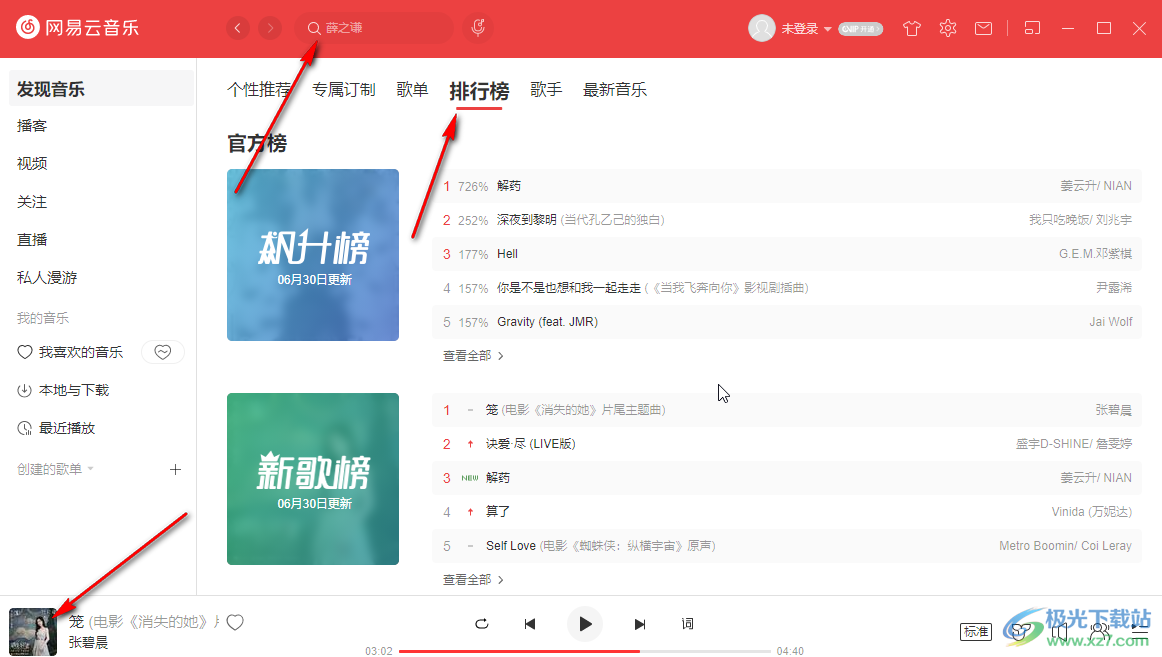The height and width of the screenshot is (657, 1162).
Task: Click the user avatar icon
Action: click(761, 28)
